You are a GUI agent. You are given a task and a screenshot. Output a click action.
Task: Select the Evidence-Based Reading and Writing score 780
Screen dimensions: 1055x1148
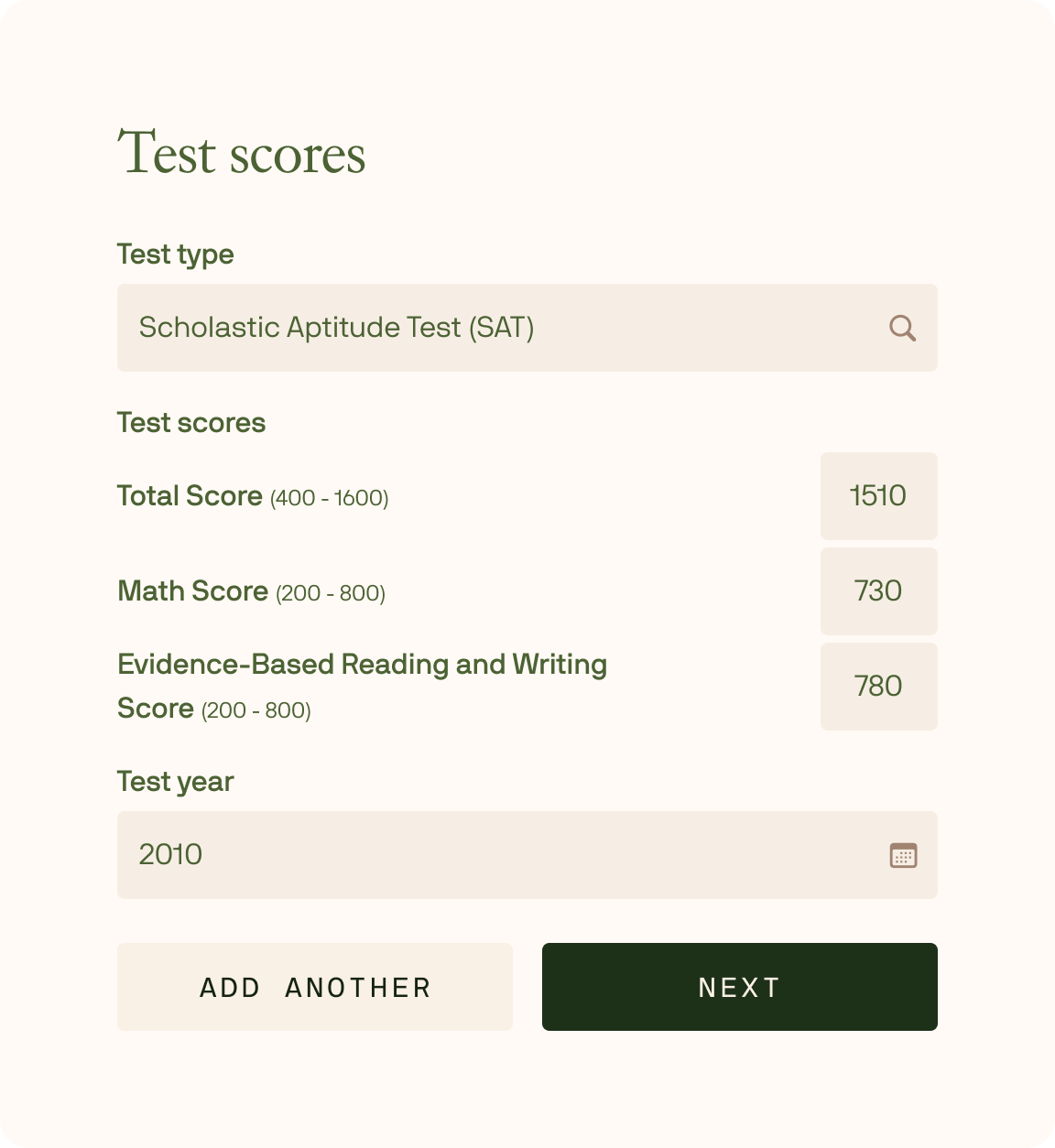pyautogui.click(x=877, y=687)
